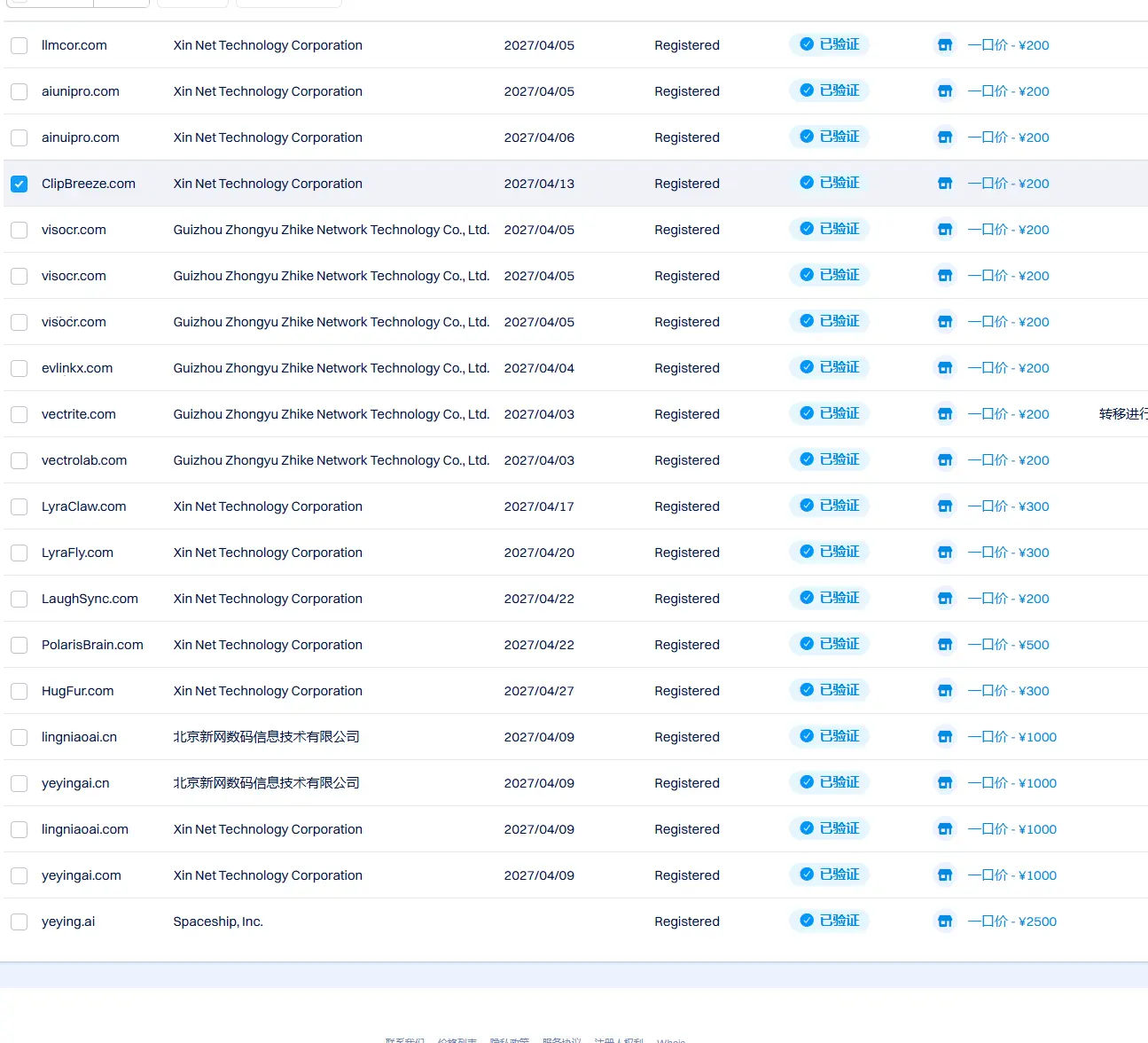Viewport: 1148px width, 1043px height.
Task: Open the ¥500 price link for PolarisBrain.com
Action: point(1009,645)
